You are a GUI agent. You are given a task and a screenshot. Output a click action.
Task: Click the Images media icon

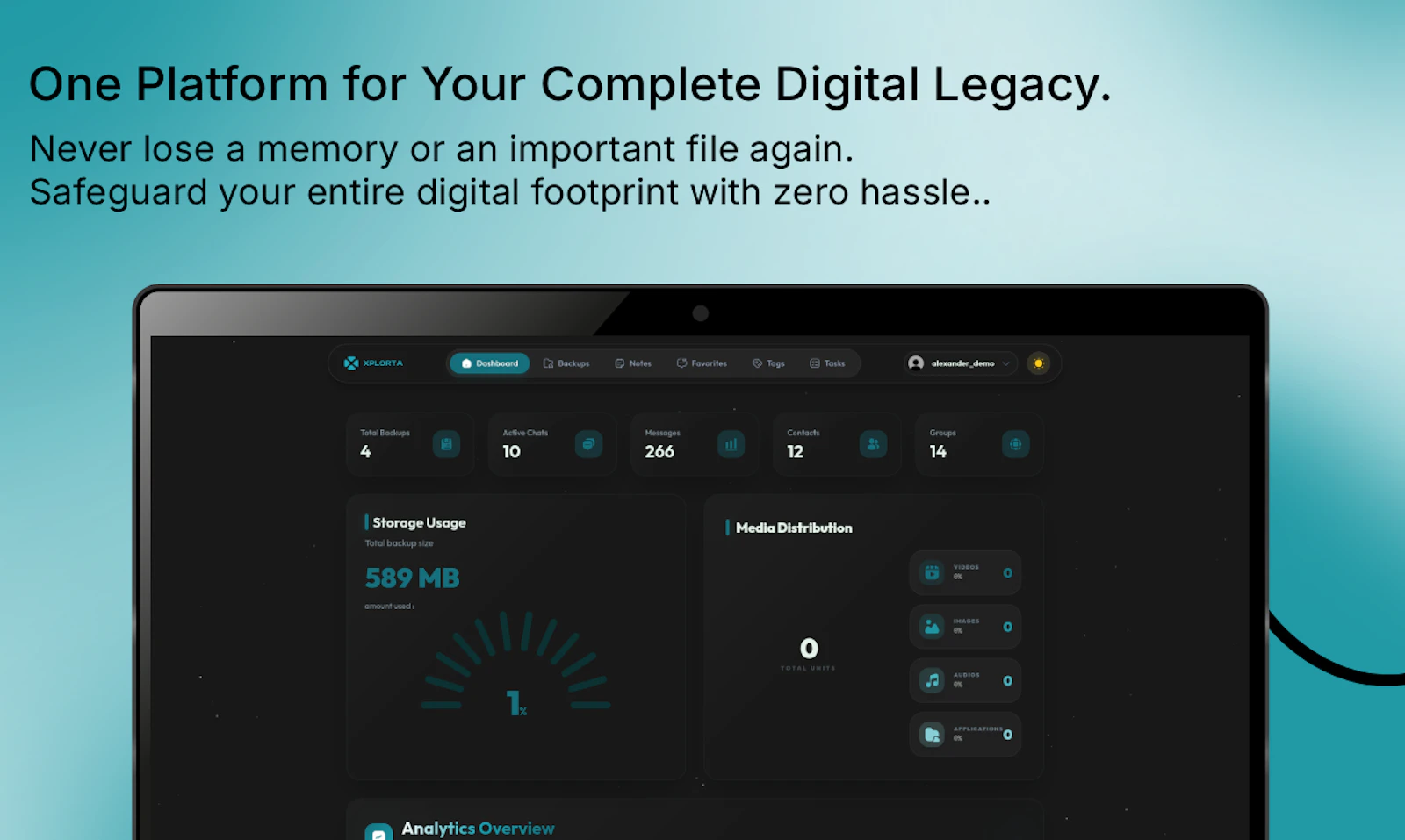click(x=932, y=627)
